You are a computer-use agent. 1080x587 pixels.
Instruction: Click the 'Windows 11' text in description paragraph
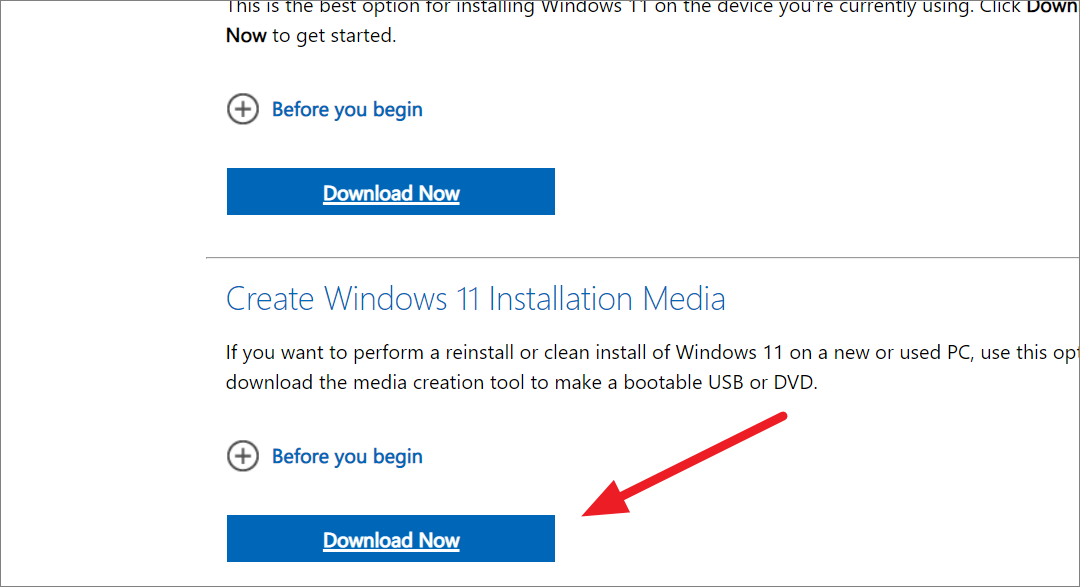tap(729, 353)
